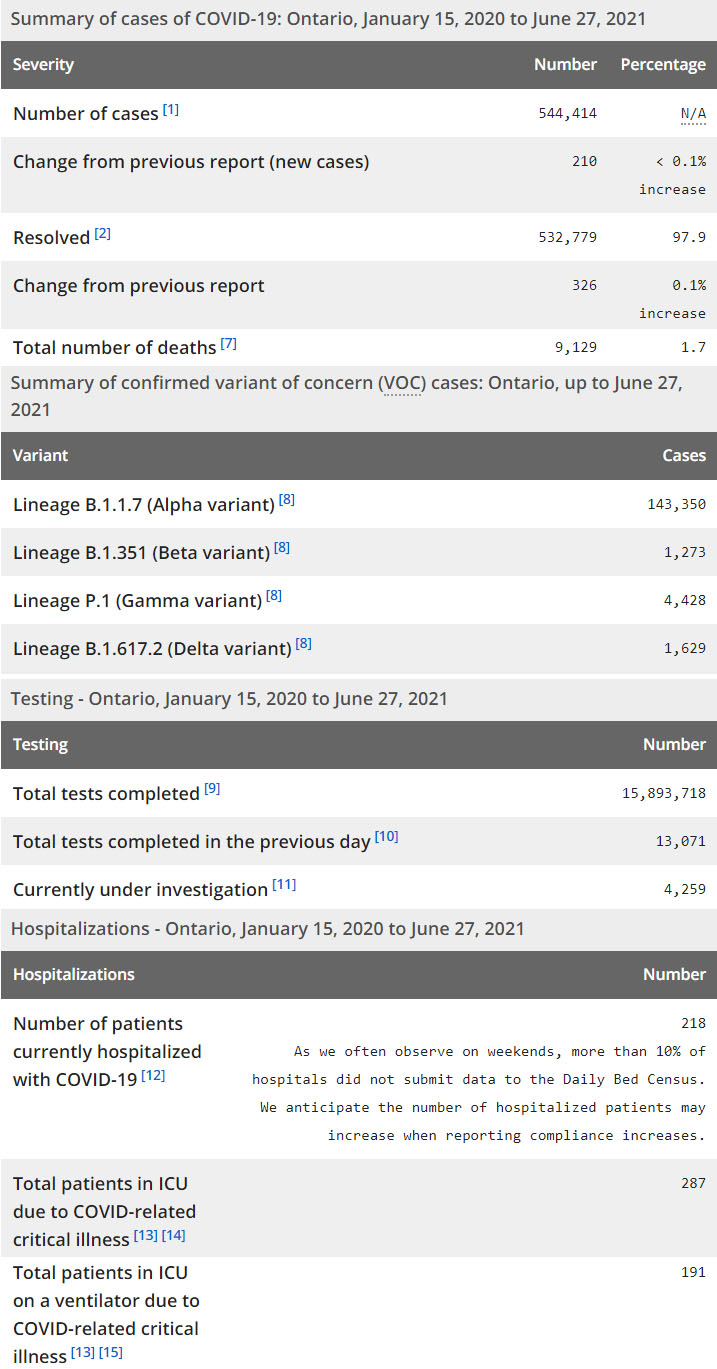Click the N/A abbreviation in the Percentage column

(x=693, y=114)
